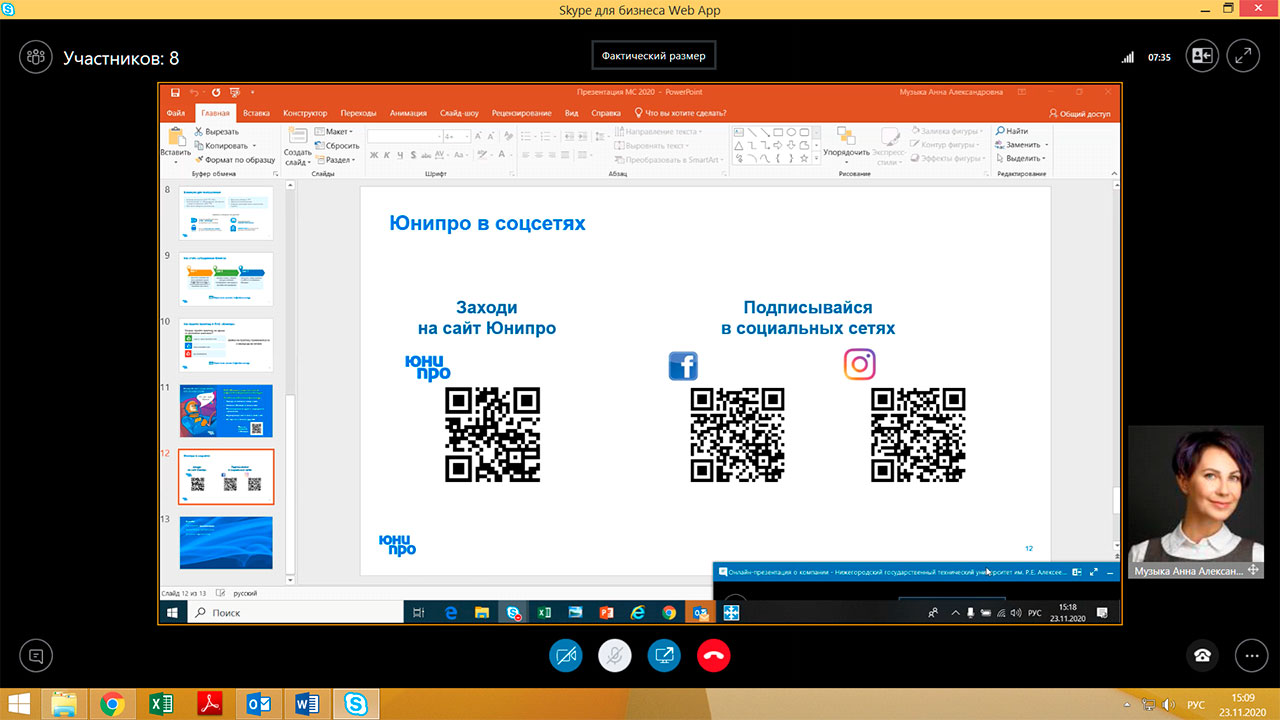Image resolution: width=1280 pixels, height=720 pixels.
Task: Select Музыка Анна participant video thumbnail
Action: click(1196, 502)
